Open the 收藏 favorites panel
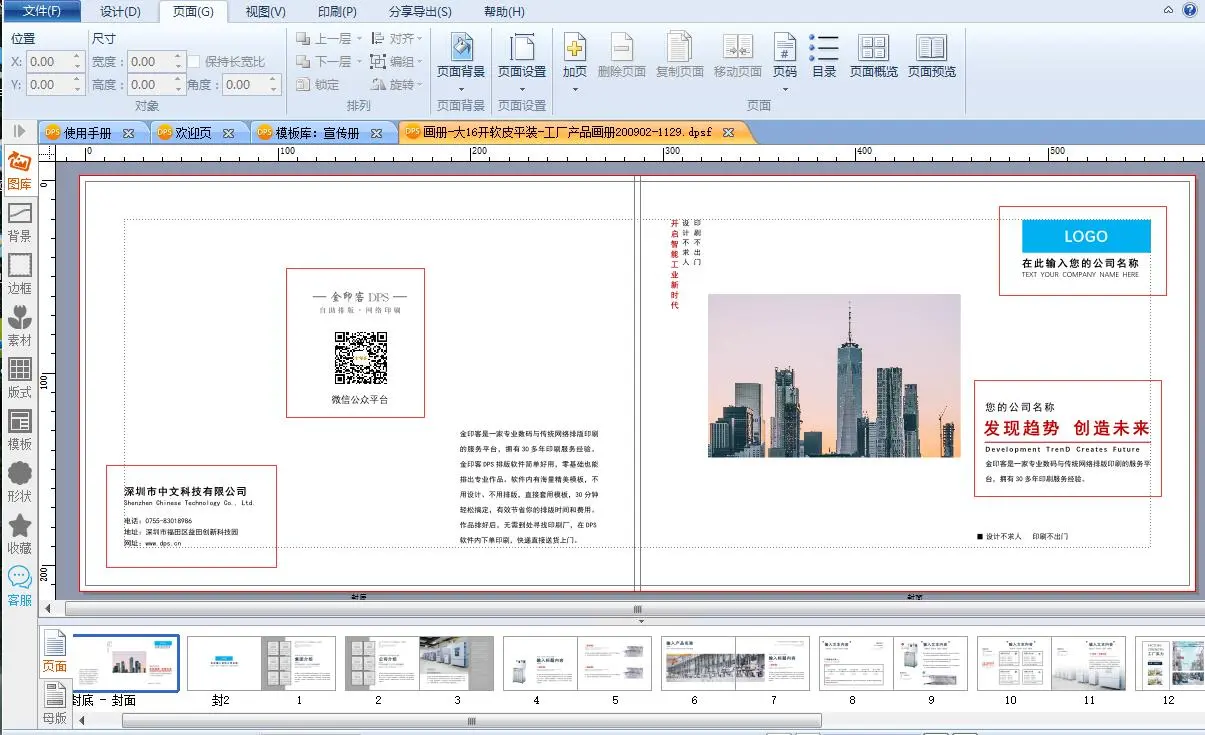Image resolution: width=1205 pixels, height=735 pixels. click(x=19, y=534)
